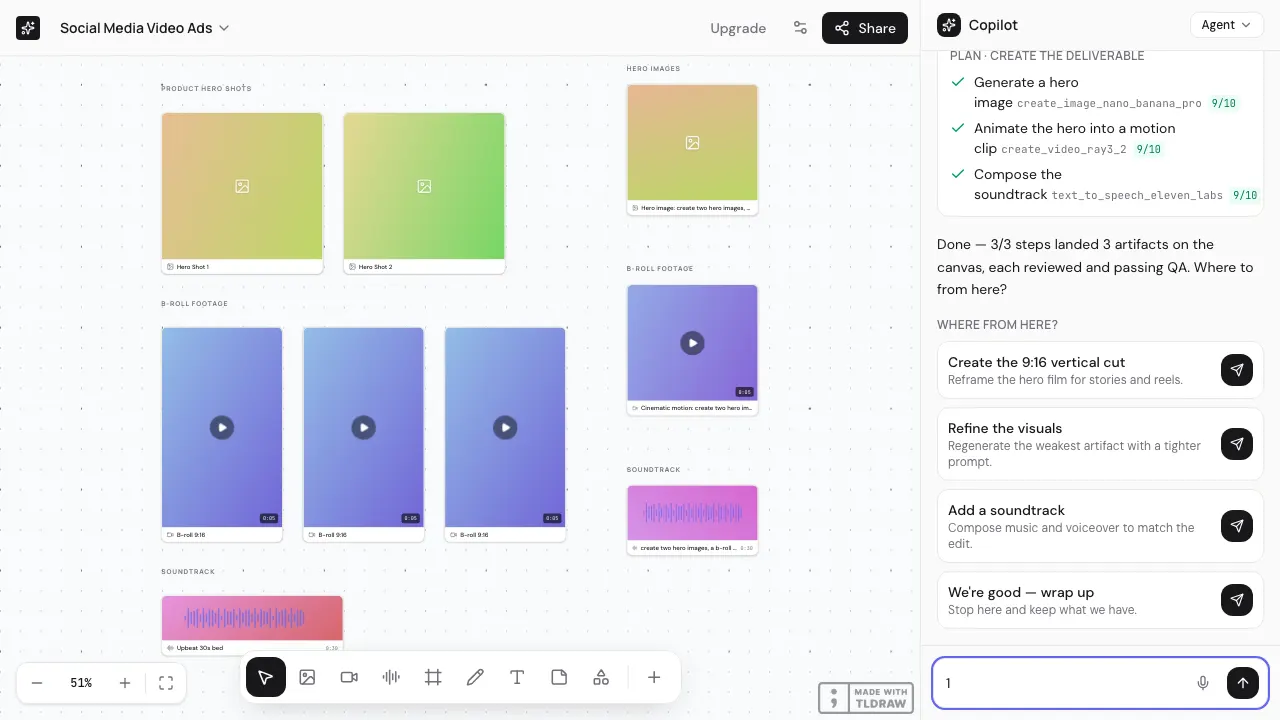
Task: Select the sticky note tool
Action: tap(559, 677)
